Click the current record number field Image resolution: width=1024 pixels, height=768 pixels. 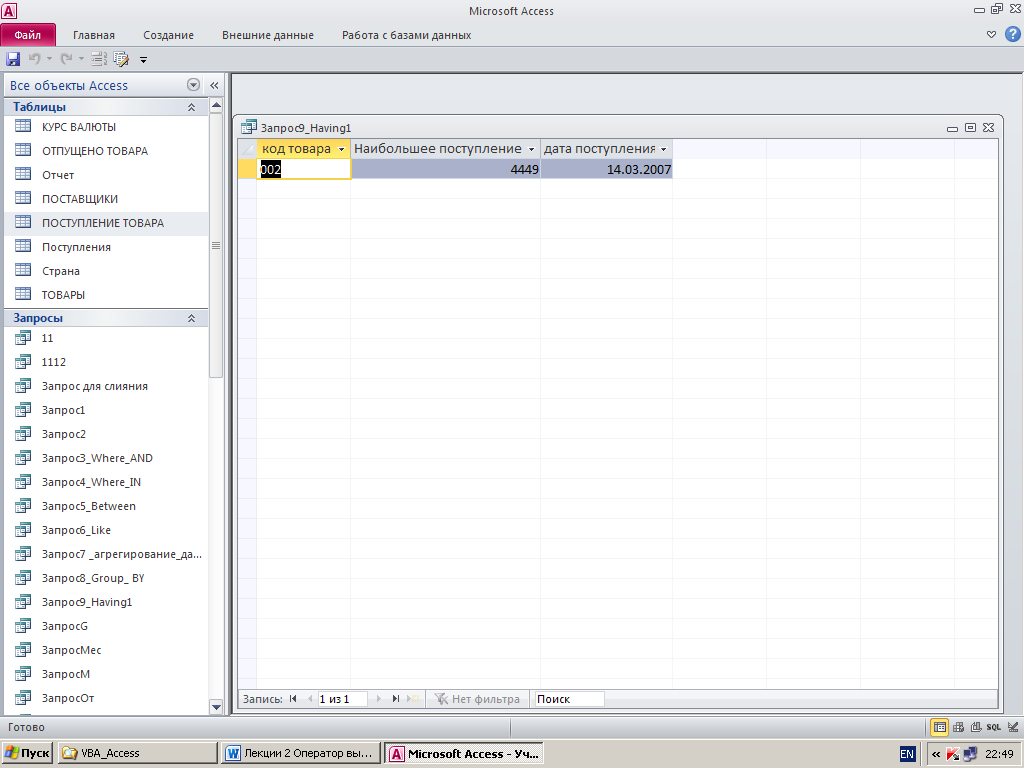[x=342, y=699]
